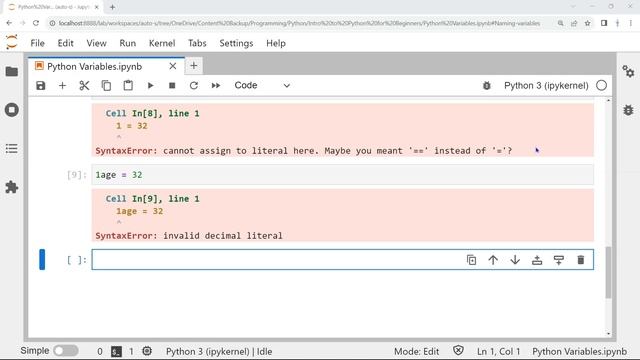Open the browser zoom magnifier icon
This screenshot has height=360, width=640.
tap(561, 23)
